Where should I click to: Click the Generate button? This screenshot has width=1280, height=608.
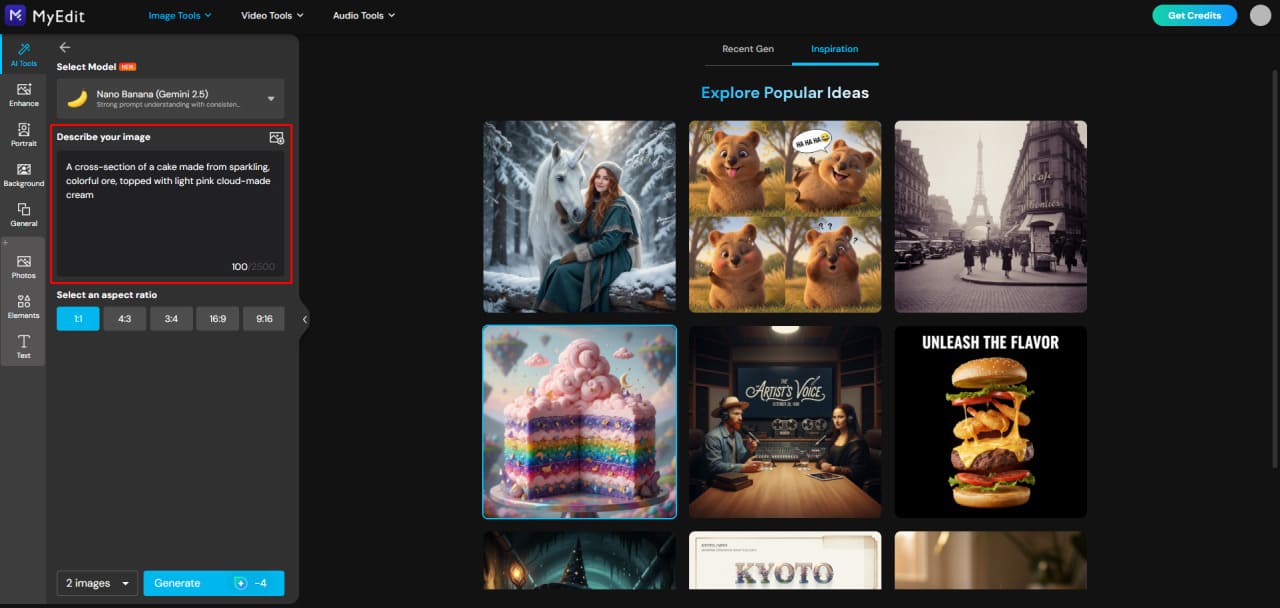(214, 583)
